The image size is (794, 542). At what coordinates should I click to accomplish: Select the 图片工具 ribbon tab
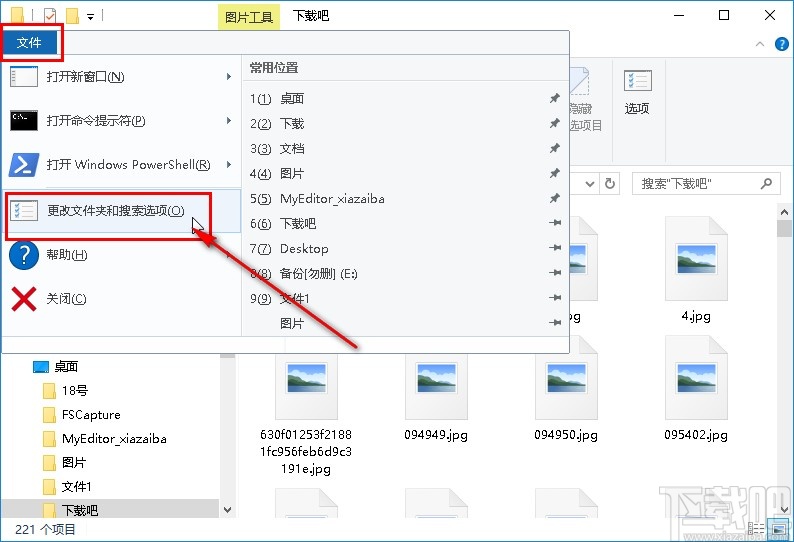coord(249,17)
